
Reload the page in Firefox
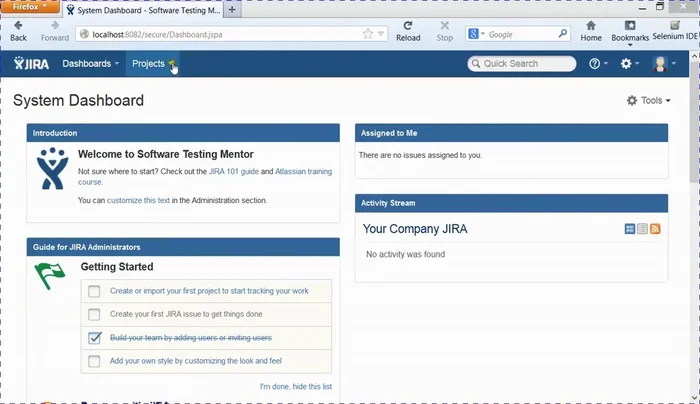408,30
